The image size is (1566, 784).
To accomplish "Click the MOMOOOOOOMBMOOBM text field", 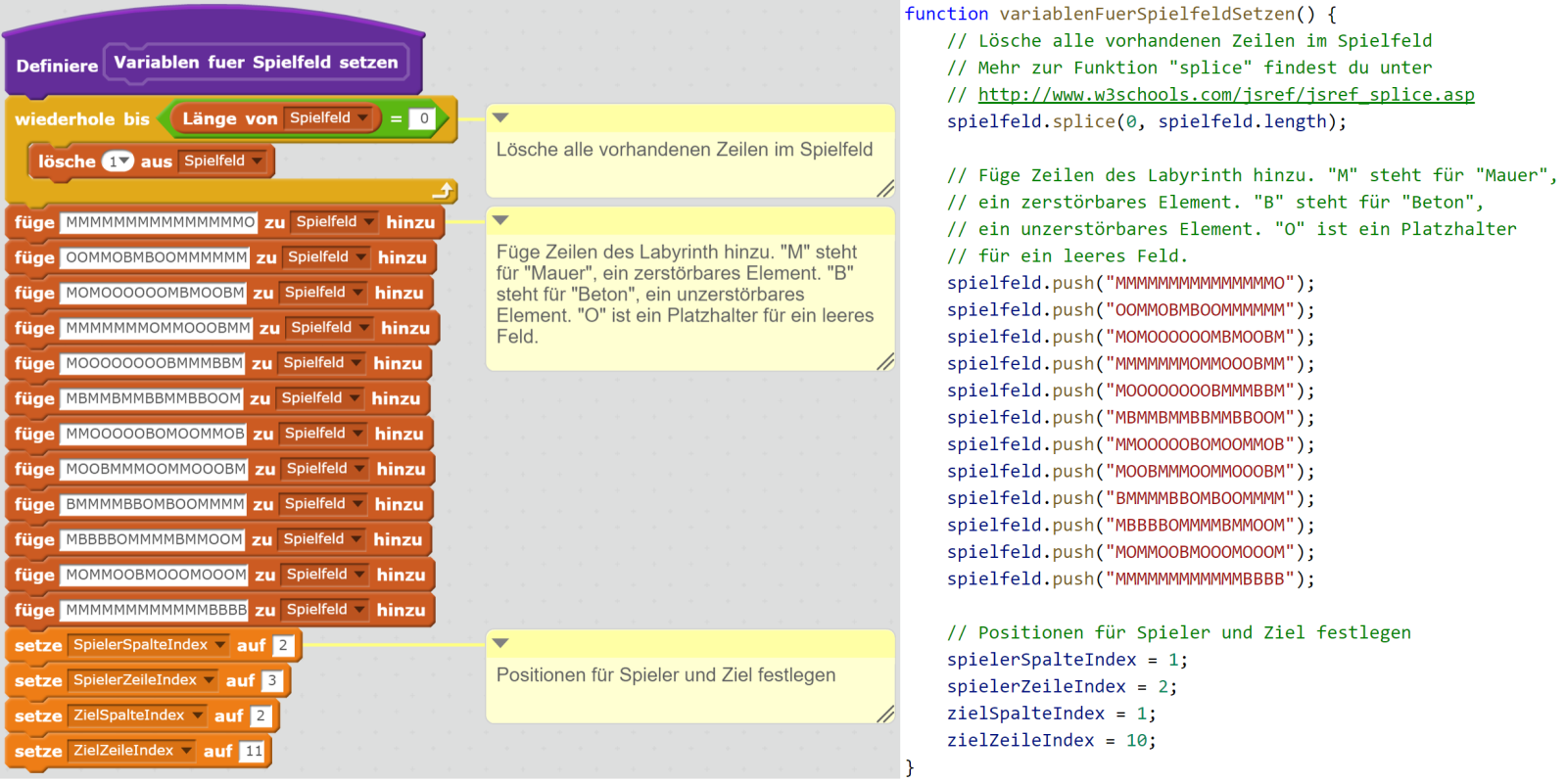I will [x=155, y=293].
